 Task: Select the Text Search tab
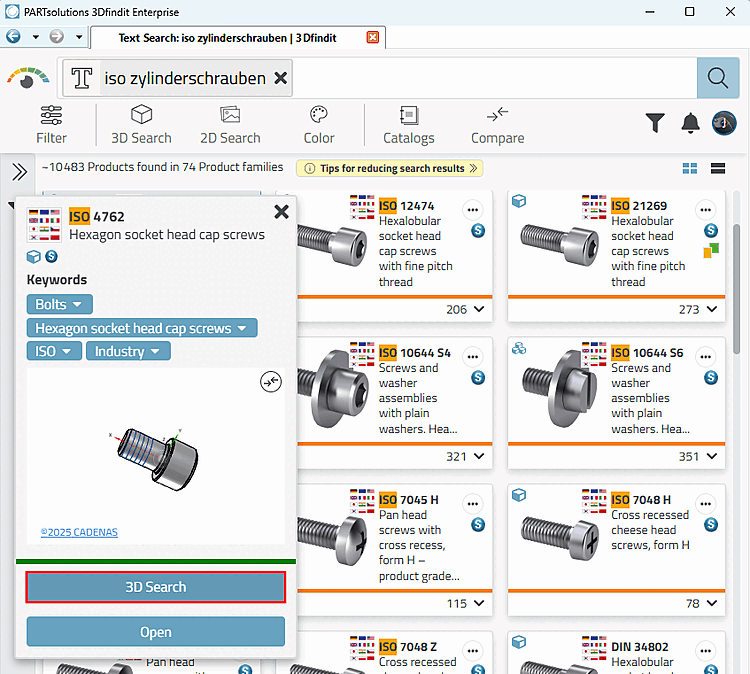coord(228,38)
